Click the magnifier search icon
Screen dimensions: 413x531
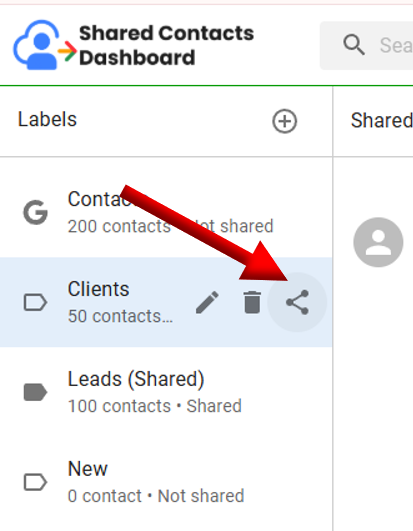(354, 45)
